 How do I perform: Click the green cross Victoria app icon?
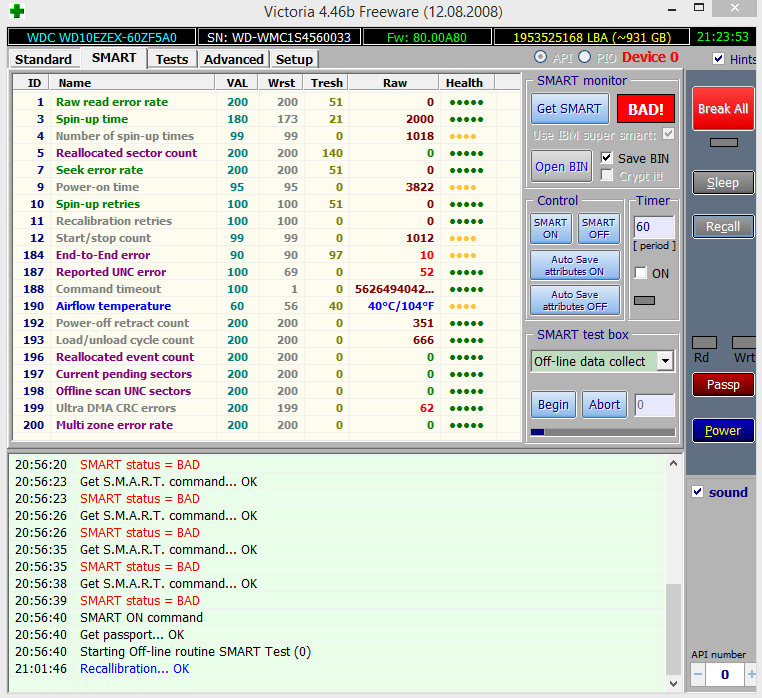pos(17,11)
